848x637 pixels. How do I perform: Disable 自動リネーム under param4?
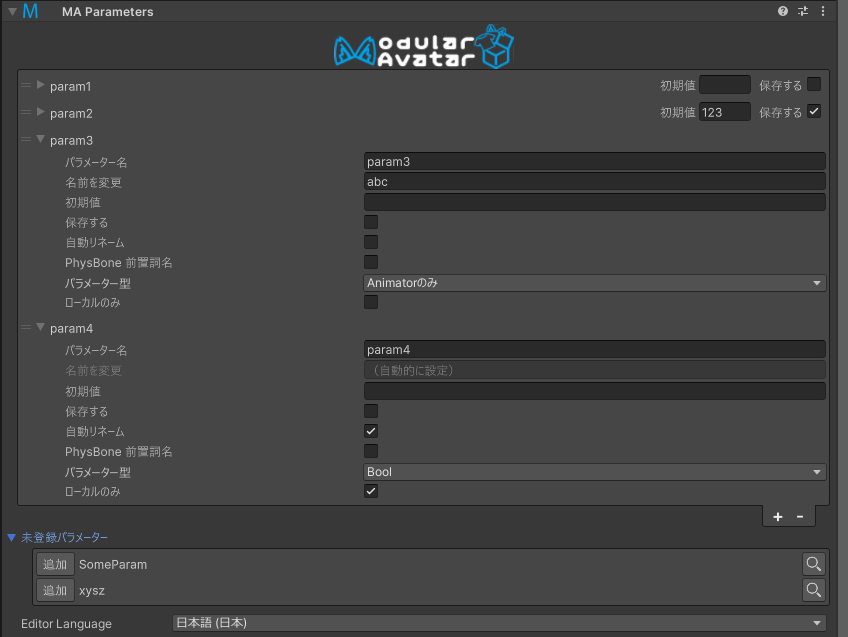pyautogui.click(x=371, y=432)
